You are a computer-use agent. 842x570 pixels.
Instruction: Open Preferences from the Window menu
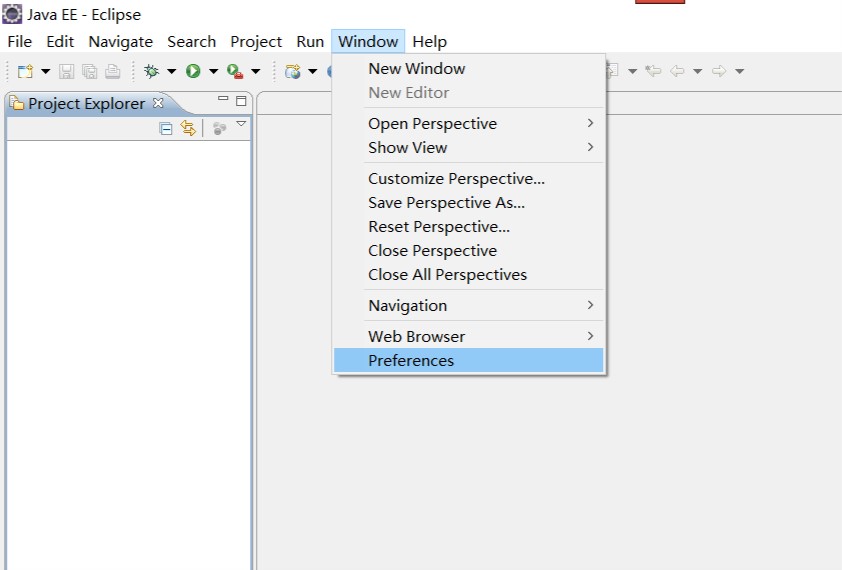click(469, 360)
